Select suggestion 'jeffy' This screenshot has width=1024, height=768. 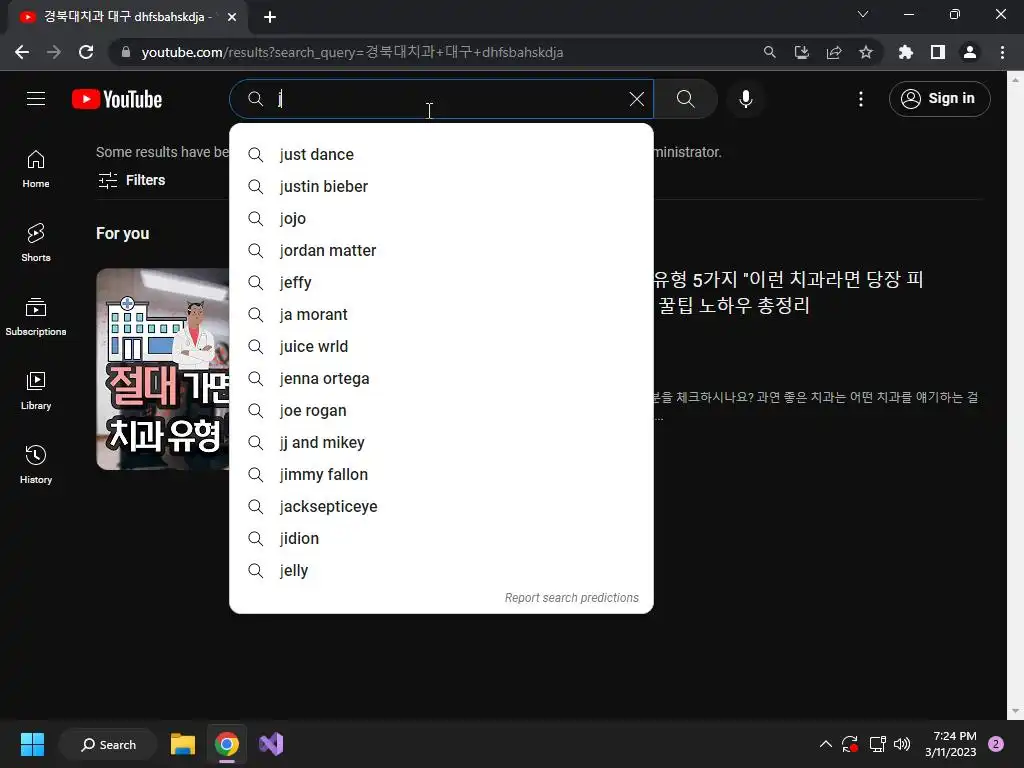[441, 283]
